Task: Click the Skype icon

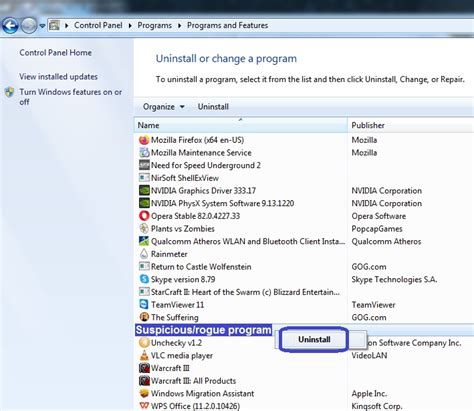Action: pos(144,279)
